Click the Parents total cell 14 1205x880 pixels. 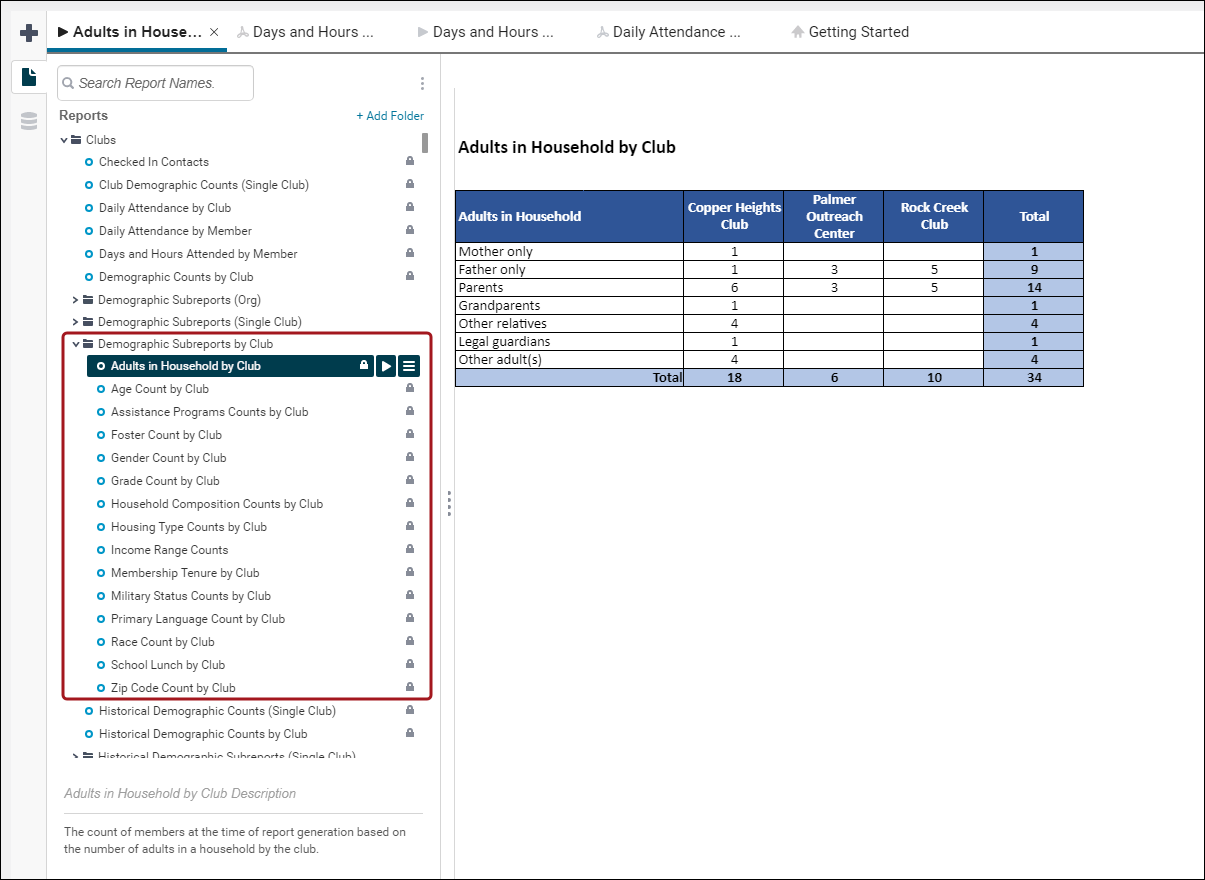coord(1034,288)
